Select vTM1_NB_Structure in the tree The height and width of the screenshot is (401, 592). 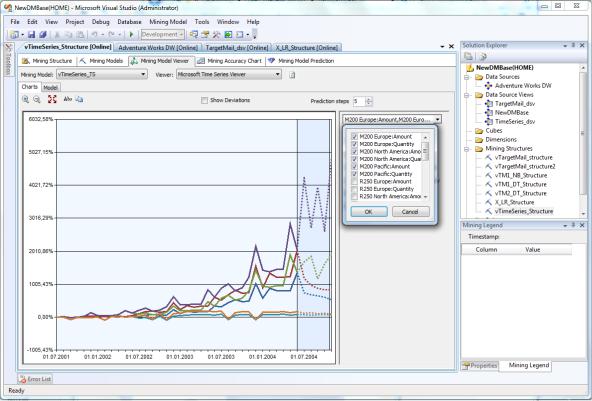pyautogui.click(x=521, y=175)
